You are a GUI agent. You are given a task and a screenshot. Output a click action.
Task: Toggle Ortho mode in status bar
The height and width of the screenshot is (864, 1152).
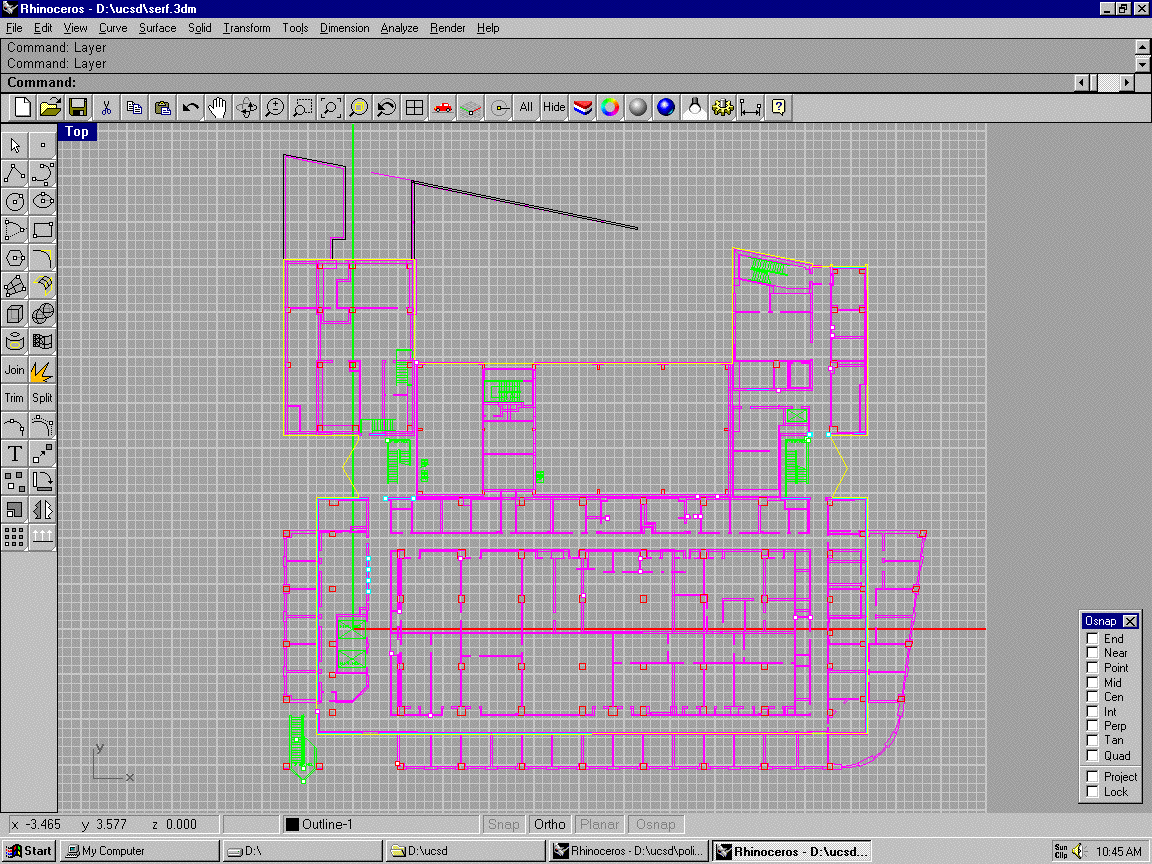pos(549,825)
